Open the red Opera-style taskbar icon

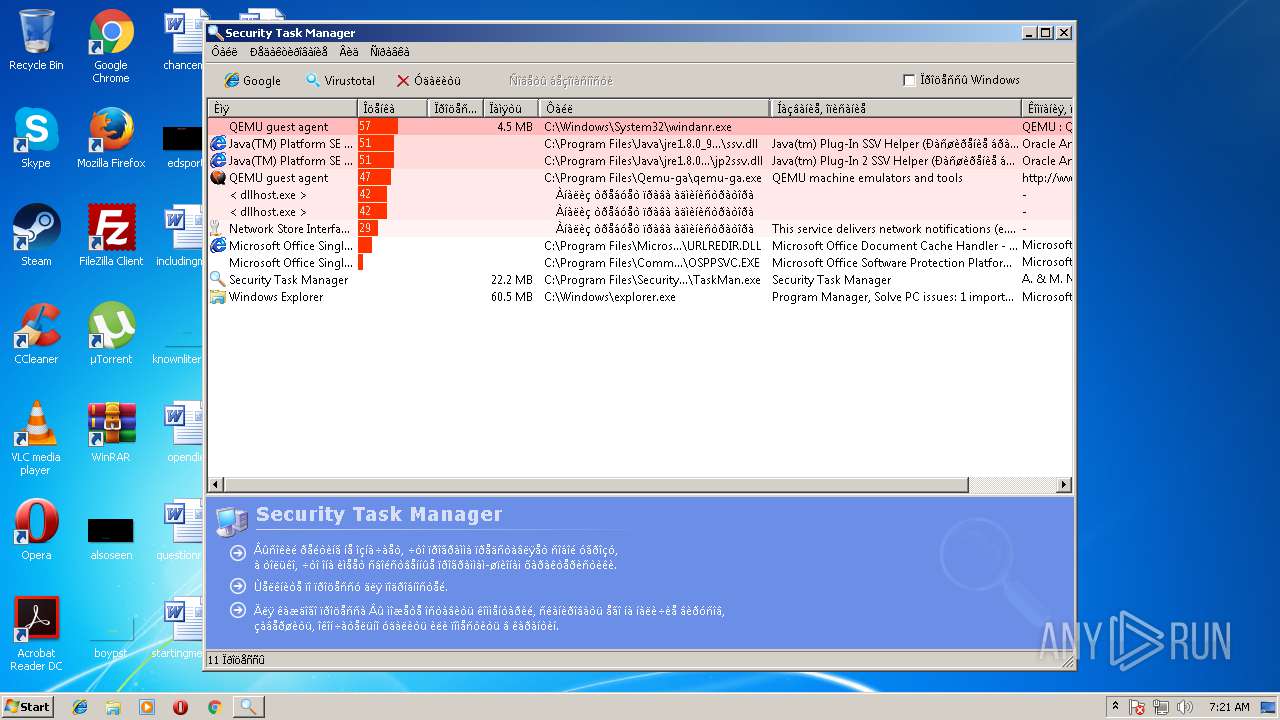coord(181,706)
